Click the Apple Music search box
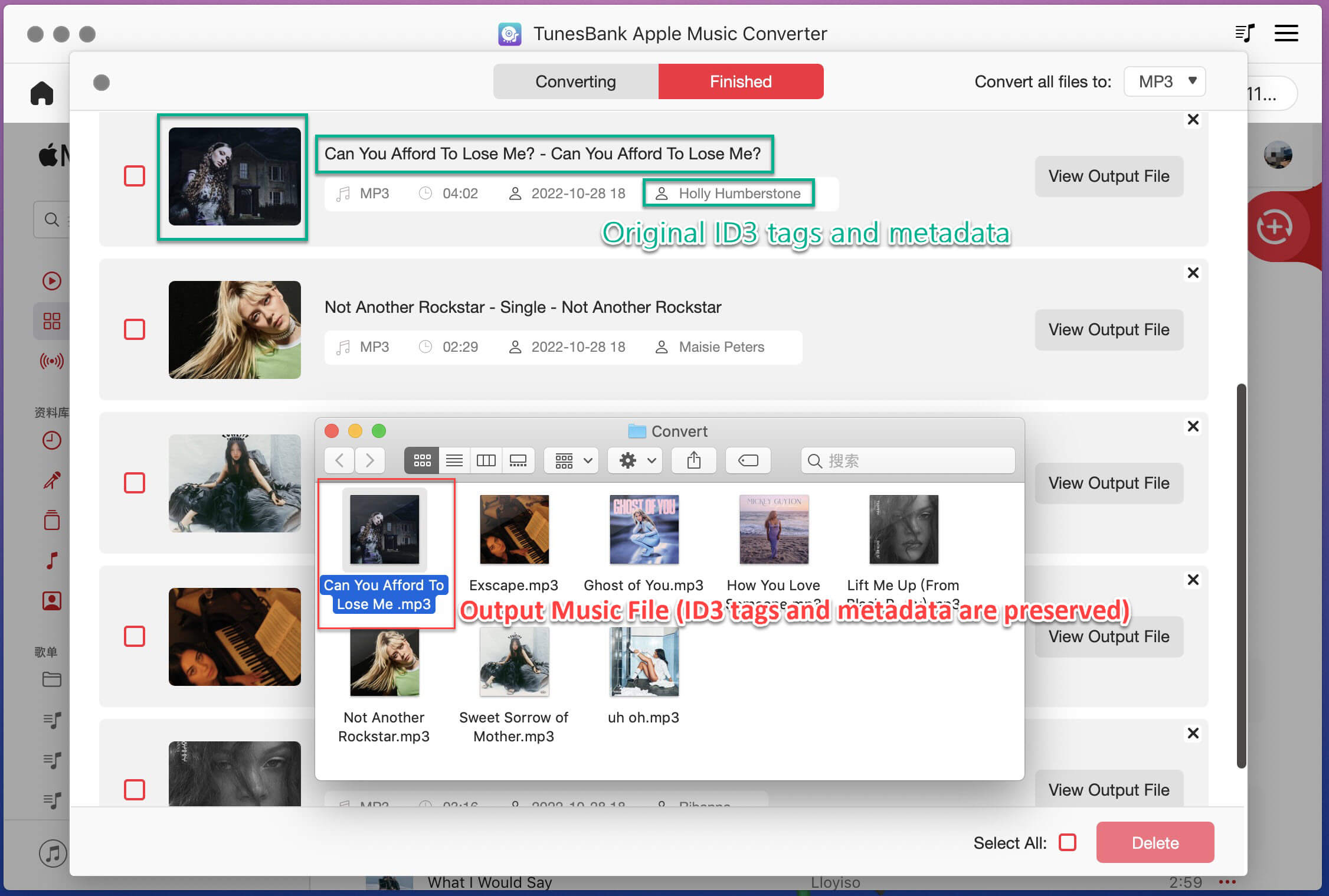Screen dimensions: 1329x896 pyautogui.click(x=52, y=220)
